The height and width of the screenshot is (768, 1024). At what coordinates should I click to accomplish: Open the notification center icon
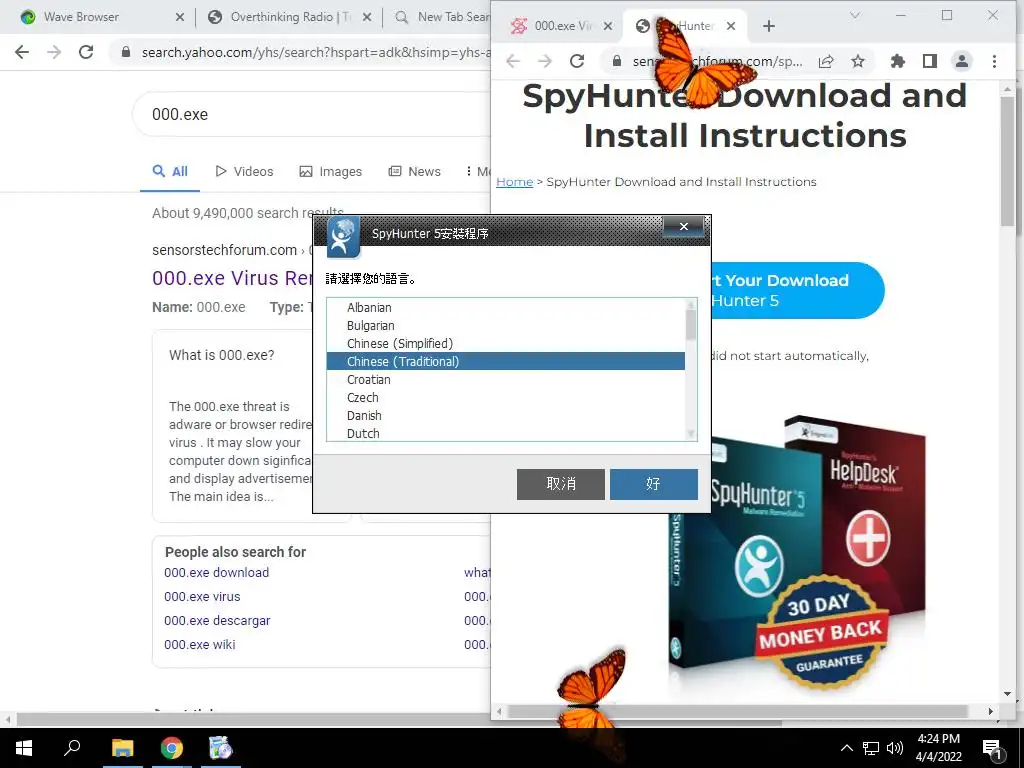tap(992, 749)
